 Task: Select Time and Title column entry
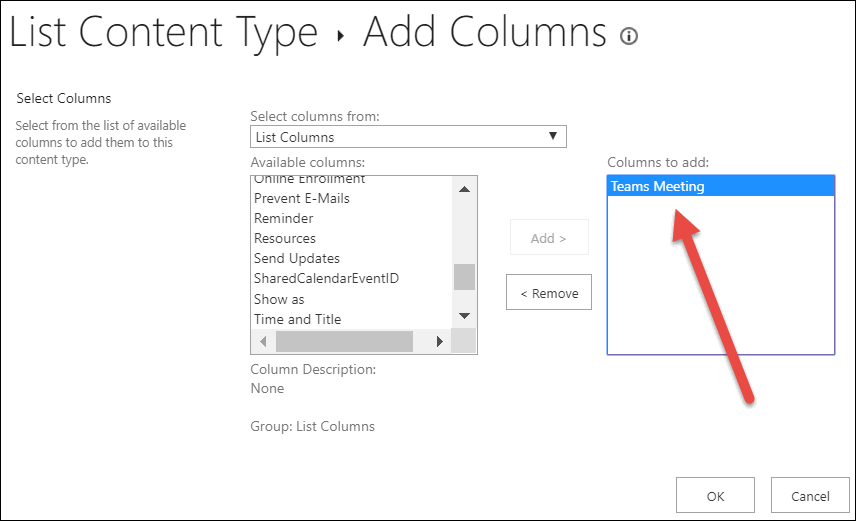[x=297, y=319]
